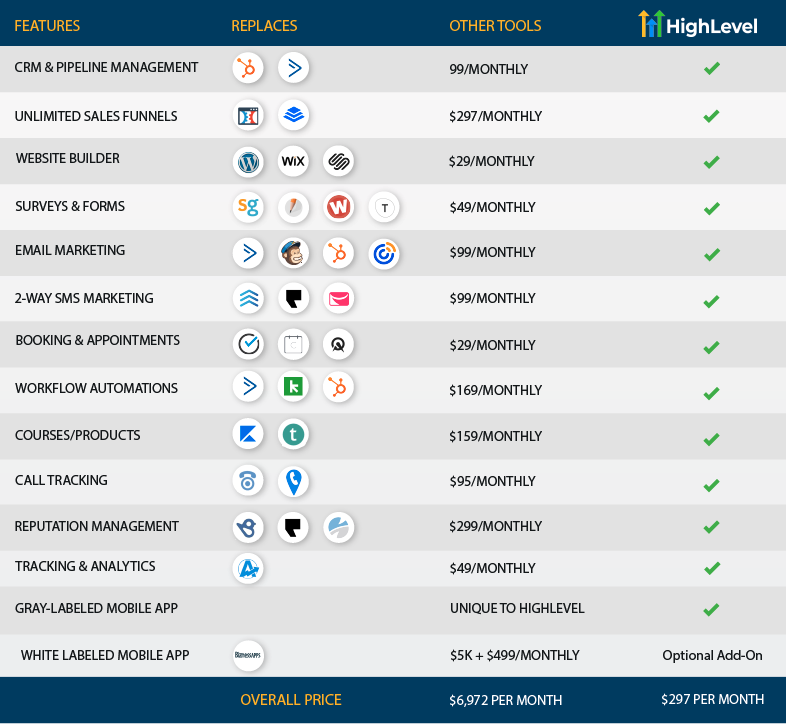Click '$6,972 PER MONTH' overall price
The height and width of the screenshot is (725, 786).
click(506, 700)
